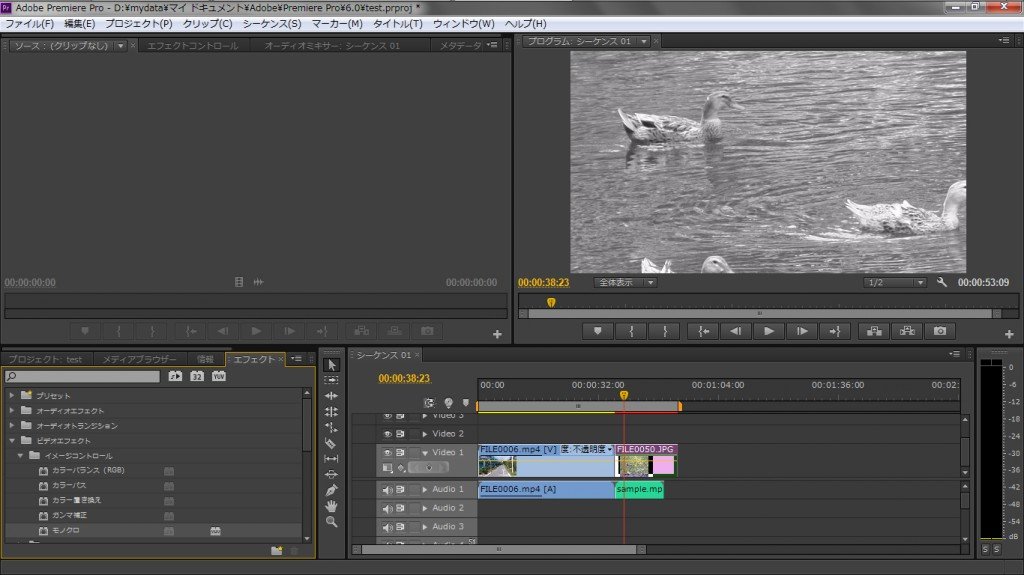
Task: Select the Rolling Edit tool
Action: point(332,412)
